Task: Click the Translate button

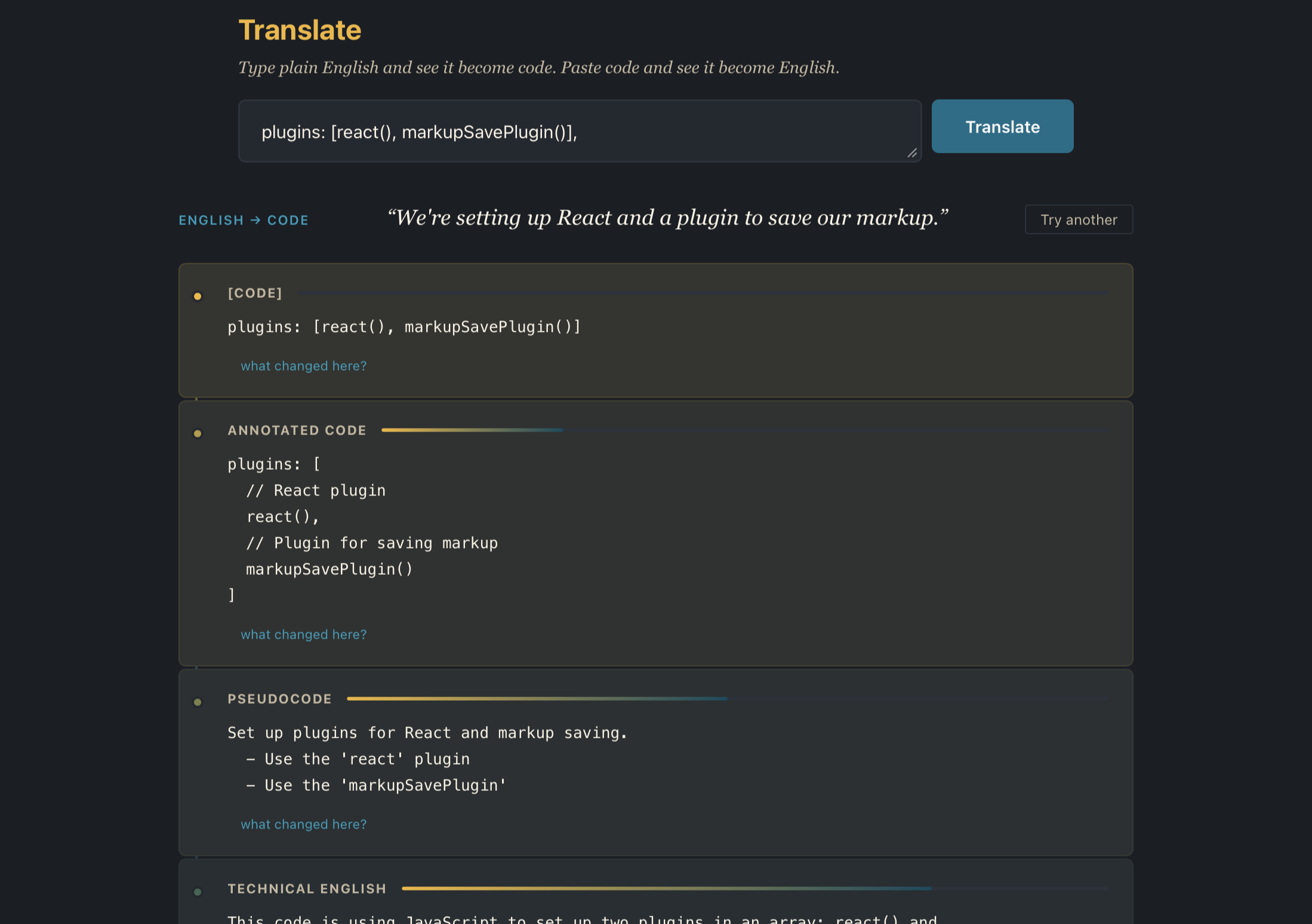Action: (x=1002, y=126)
